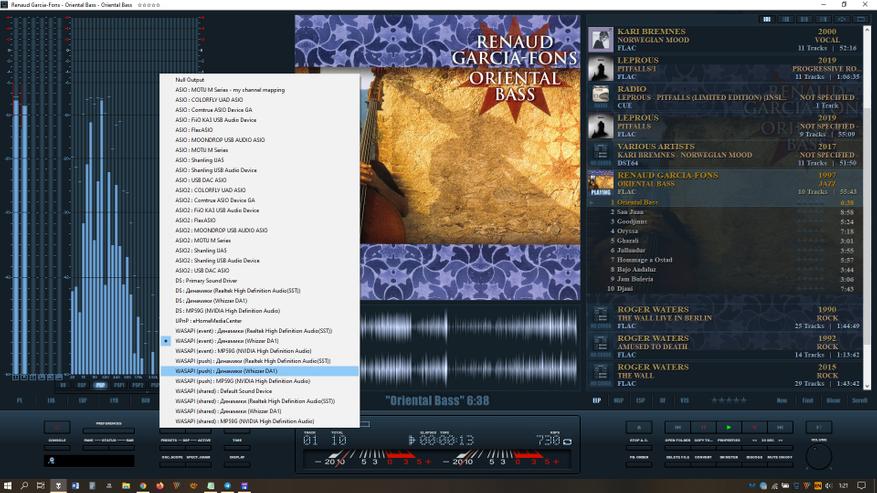The width and height of the screenshot is (877, 493).
Task: Click the Display button
Action: (x=237, y=464)
